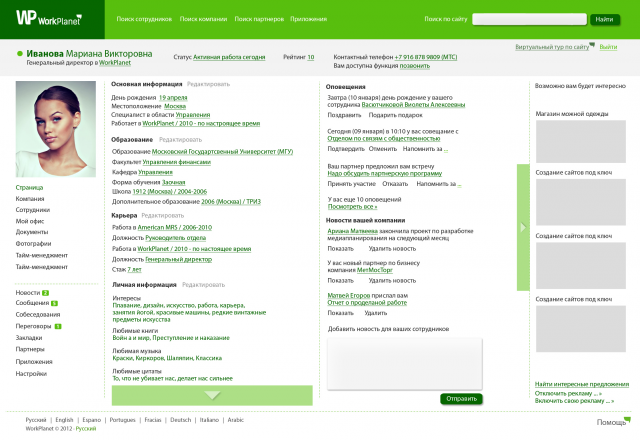The height and width of the screenshot is (440, 640).
Task: Click the WorkPlanet logo
Action: pos(49,18)
